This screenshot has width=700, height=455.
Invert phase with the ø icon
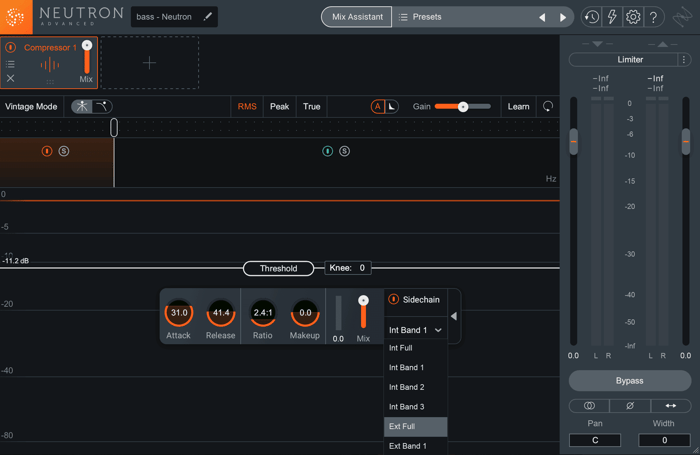point(630,405)
